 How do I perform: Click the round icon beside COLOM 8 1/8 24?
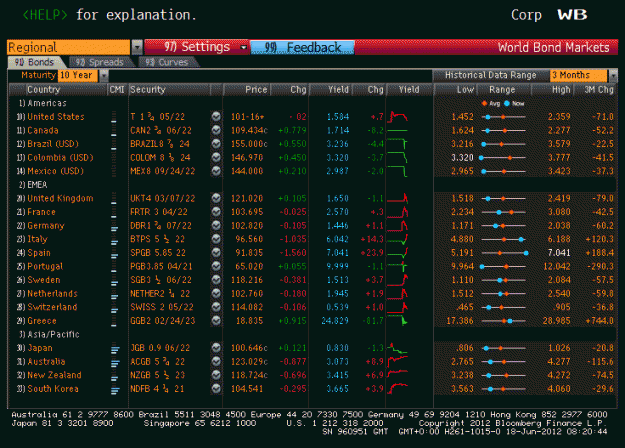click(x=216, y=157)
